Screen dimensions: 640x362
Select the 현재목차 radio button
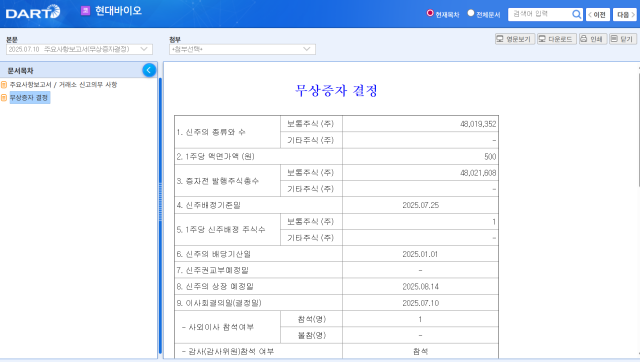tap(430, 13)
